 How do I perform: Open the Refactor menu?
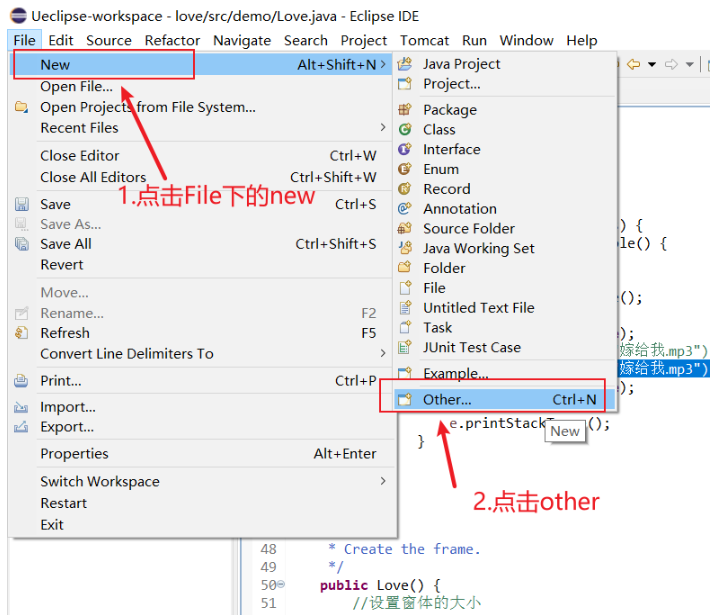point(172,40)
